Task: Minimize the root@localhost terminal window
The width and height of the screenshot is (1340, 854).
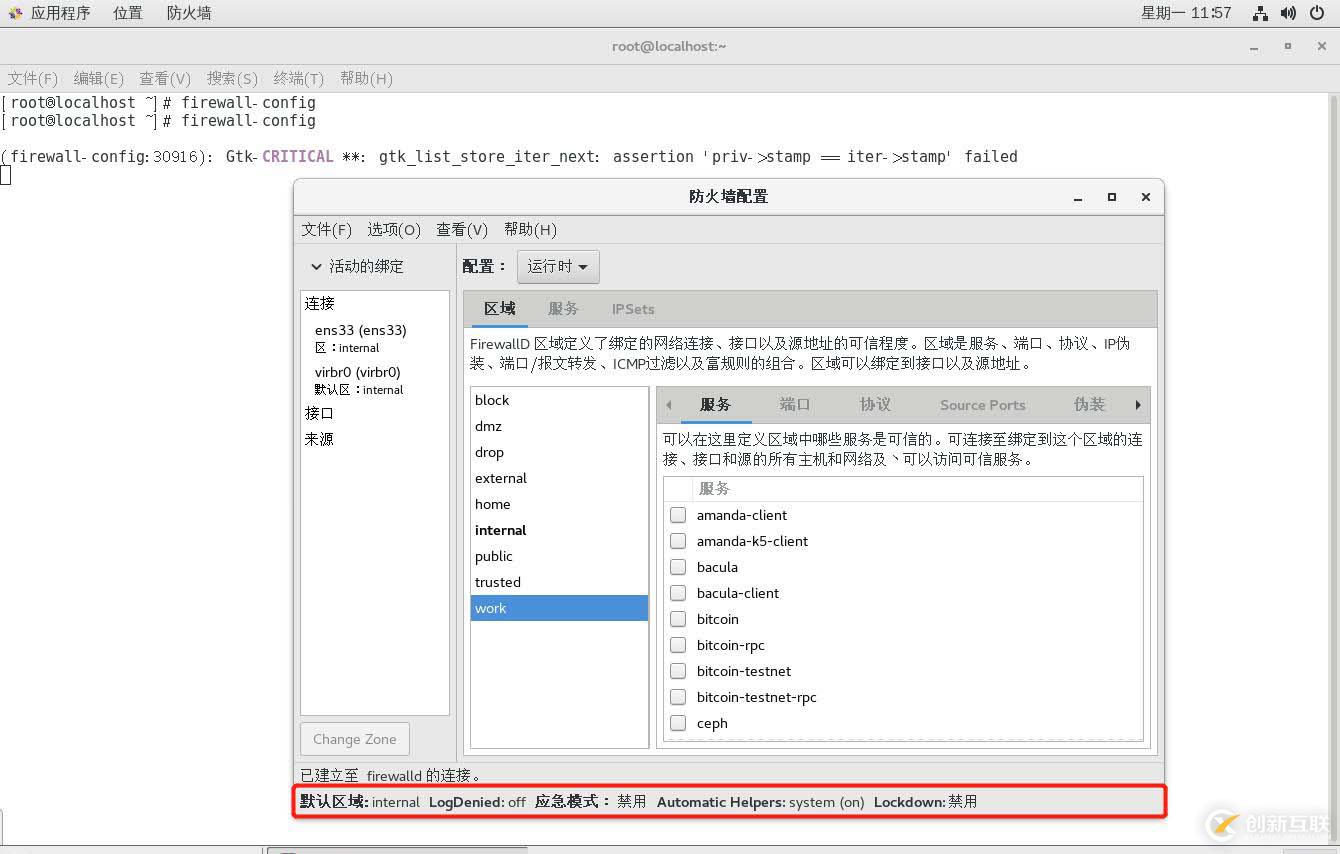Action: [1254, 46]
